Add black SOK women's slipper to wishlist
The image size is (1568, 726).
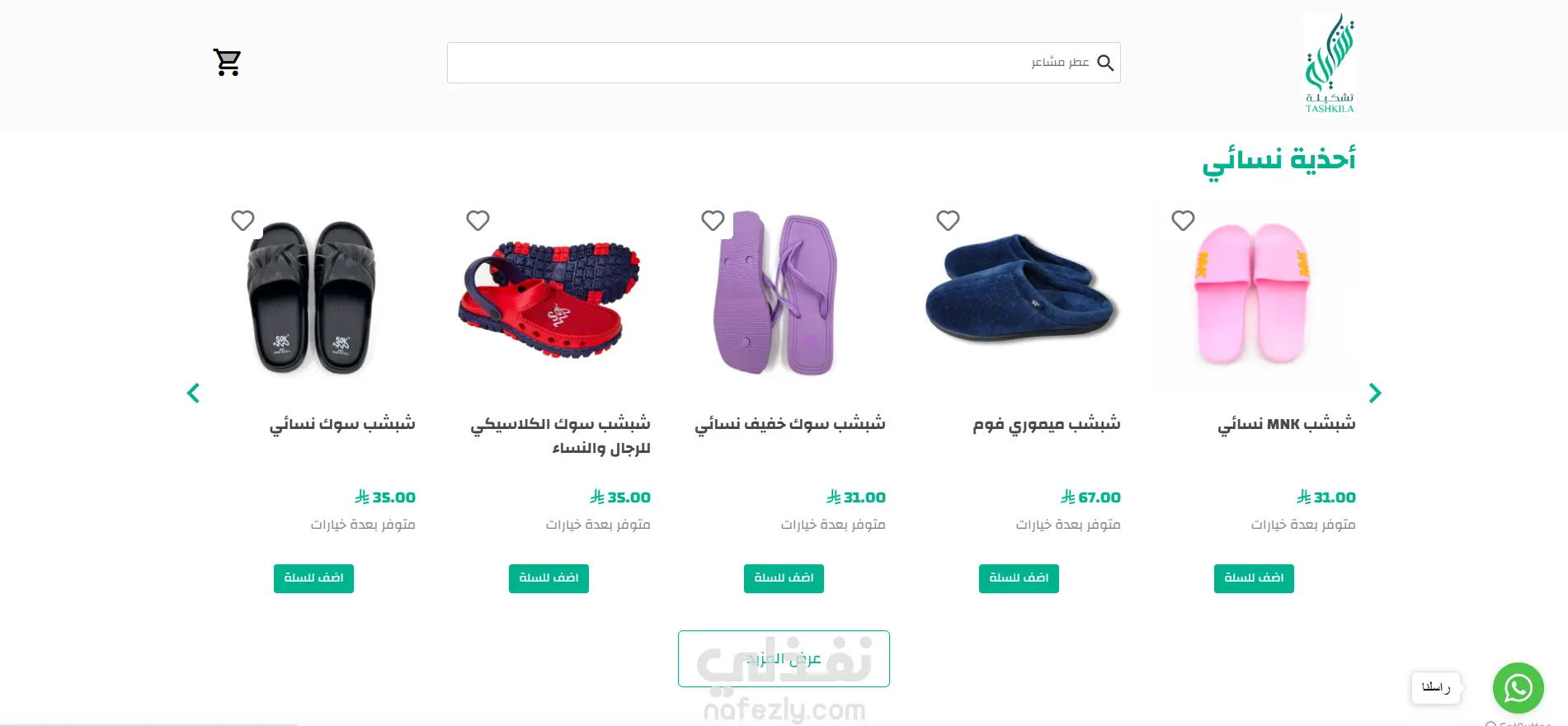242,220
